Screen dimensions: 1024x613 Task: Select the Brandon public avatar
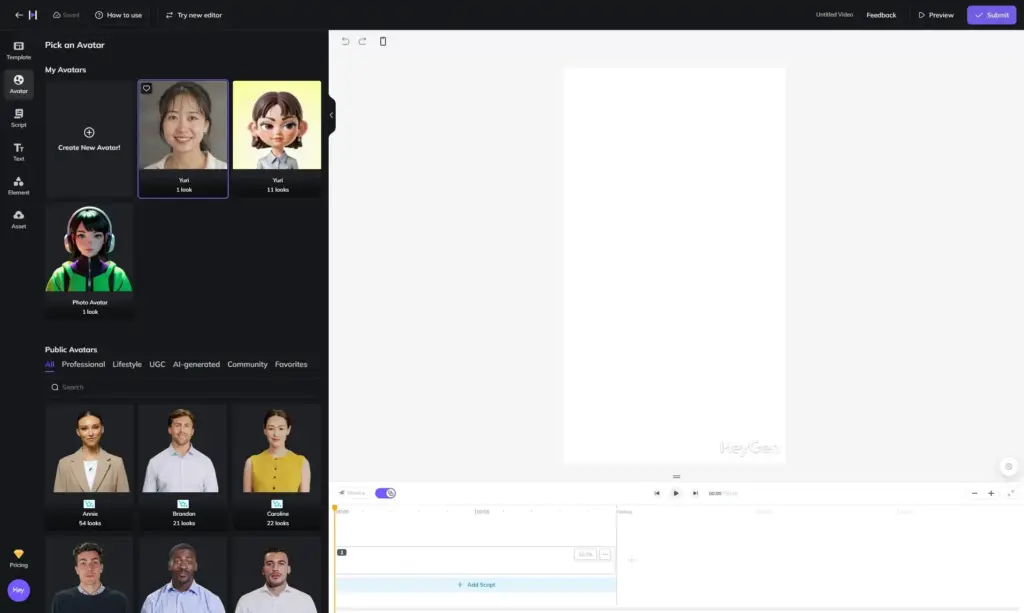183,466
